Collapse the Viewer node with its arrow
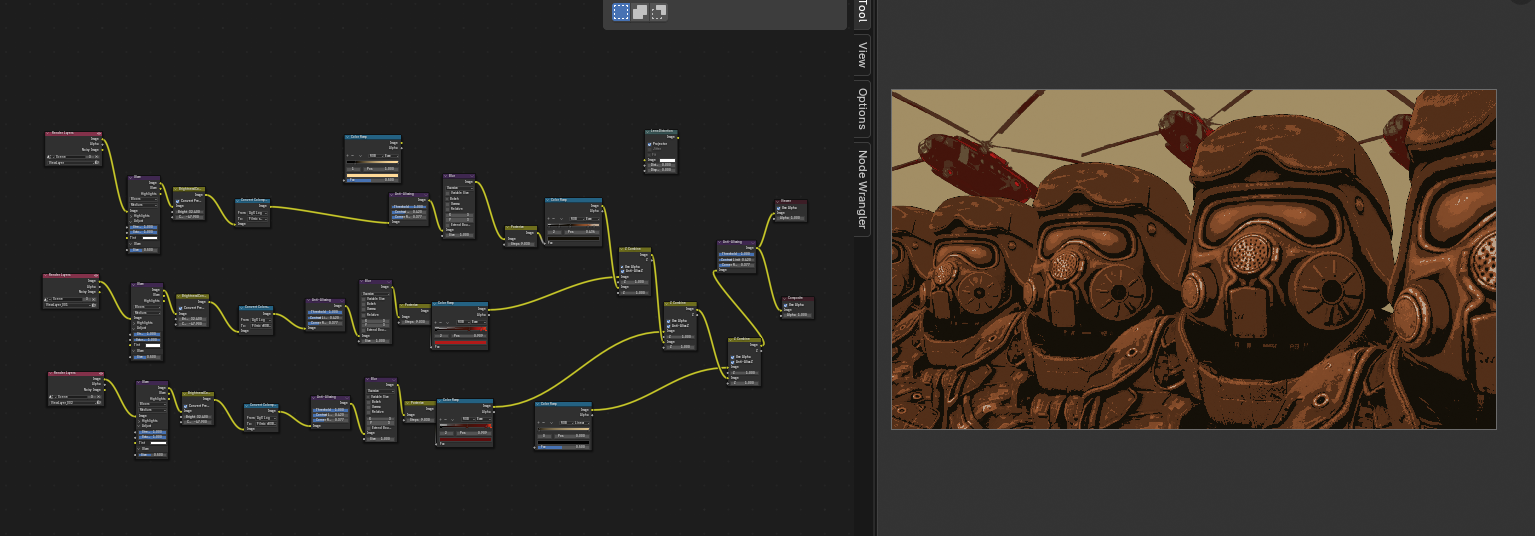1535x536 pixels. pyautogui.click(x=778, y=202)
